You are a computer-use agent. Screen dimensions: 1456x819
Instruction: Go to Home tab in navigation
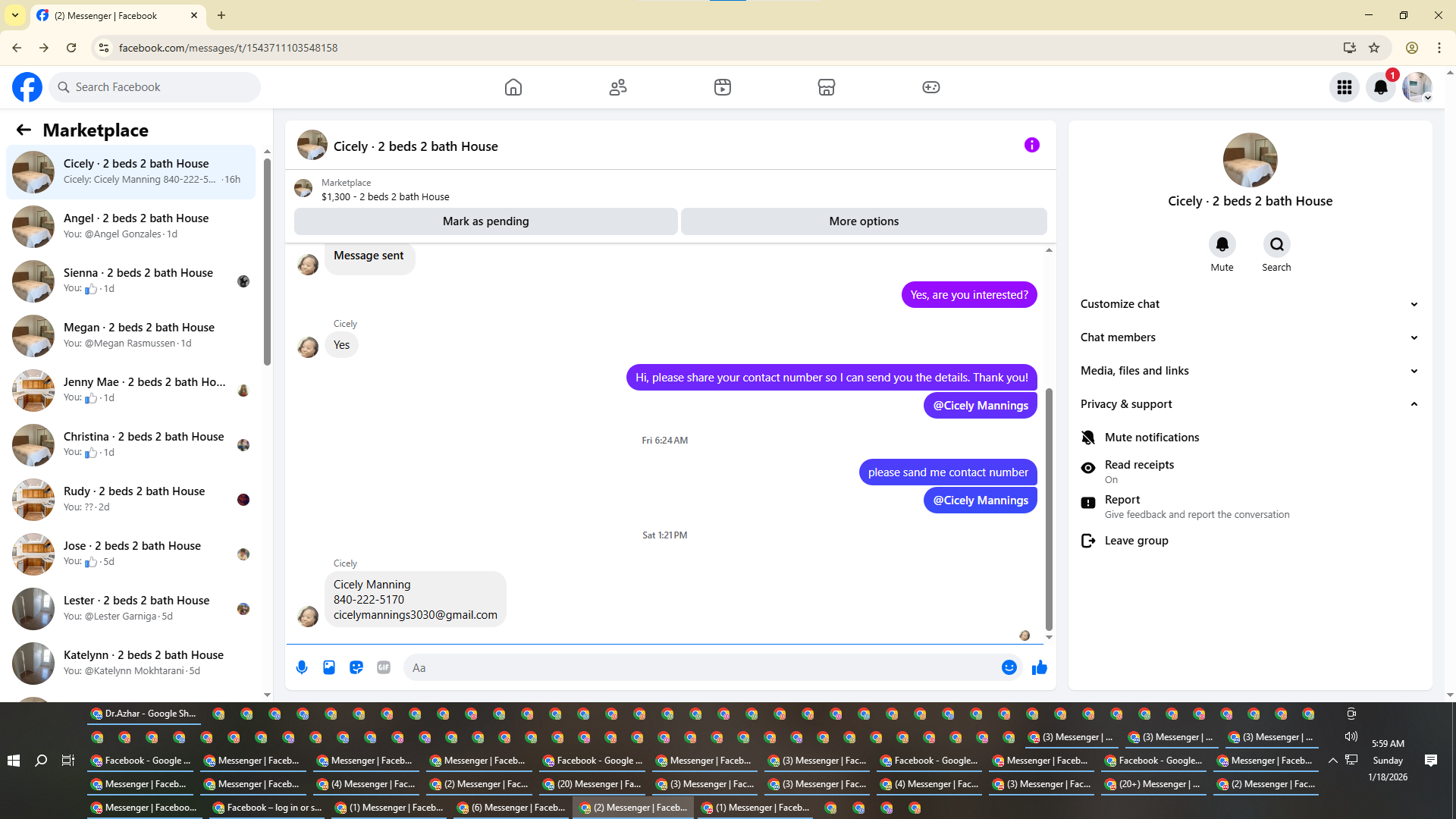513,87
